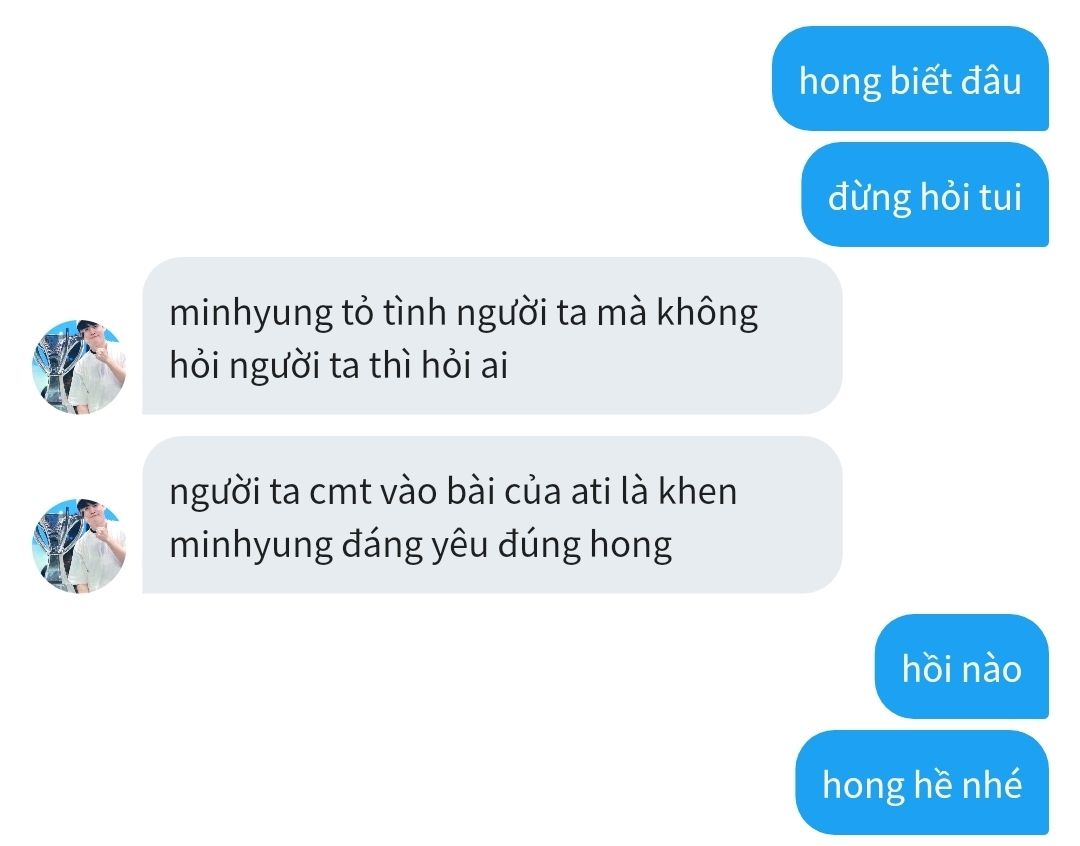Screen dimensions: 1080x846
Task: Open sender avatar beside 'người ta cmt' message
Action: tap(79, 546)
